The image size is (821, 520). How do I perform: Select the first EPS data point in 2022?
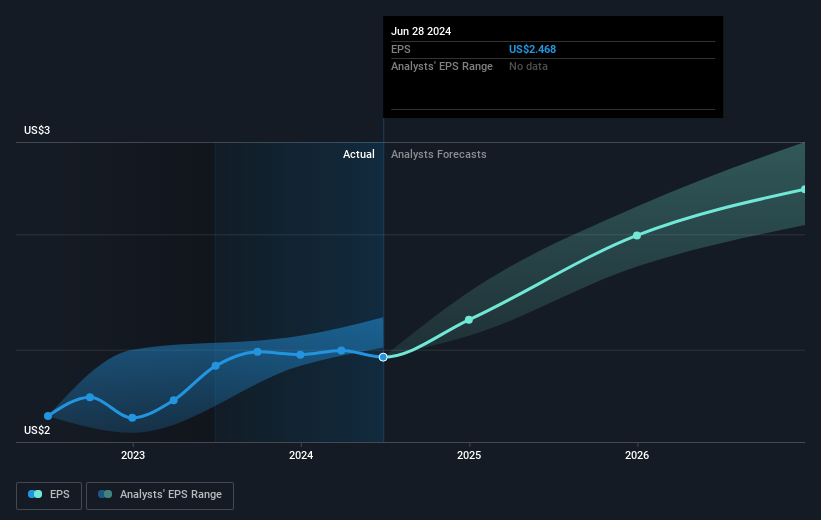(x=48, y=416)
